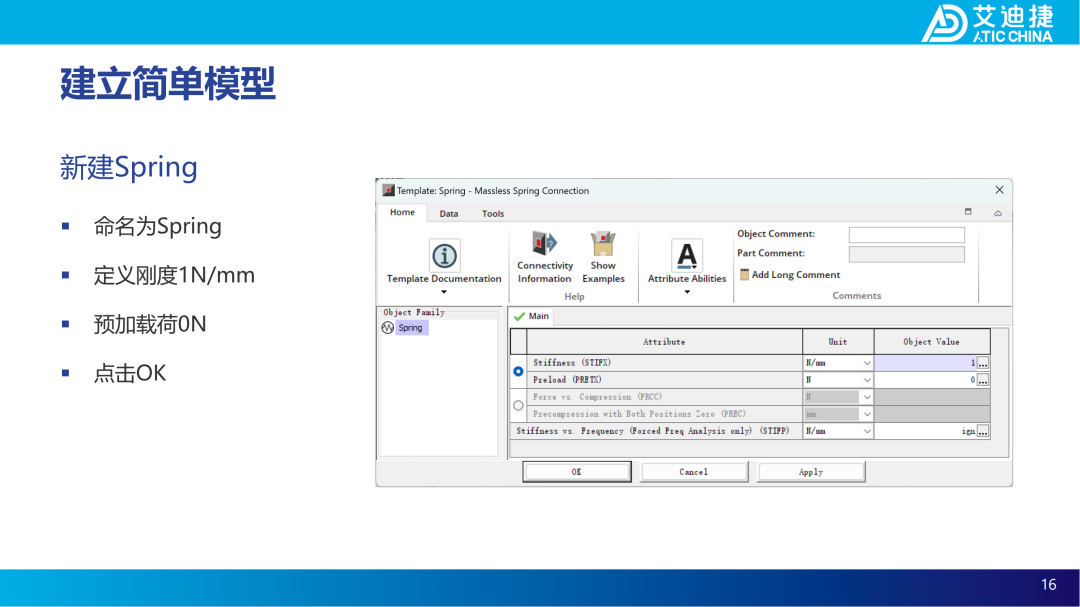This screenshot has width=1080, height=607.
Task: Expand Stiffness vs. Frequency unit dropdown
Action: 866,431
